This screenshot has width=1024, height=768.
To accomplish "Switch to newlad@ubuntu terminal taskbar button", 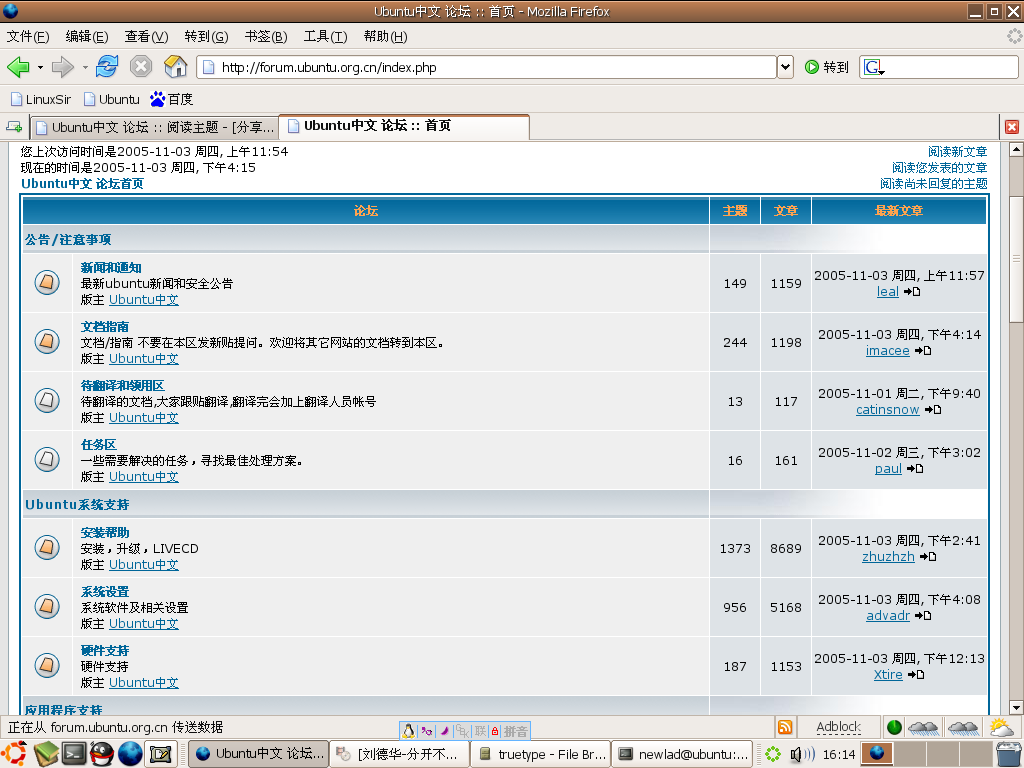I will (x=682, y=754).
